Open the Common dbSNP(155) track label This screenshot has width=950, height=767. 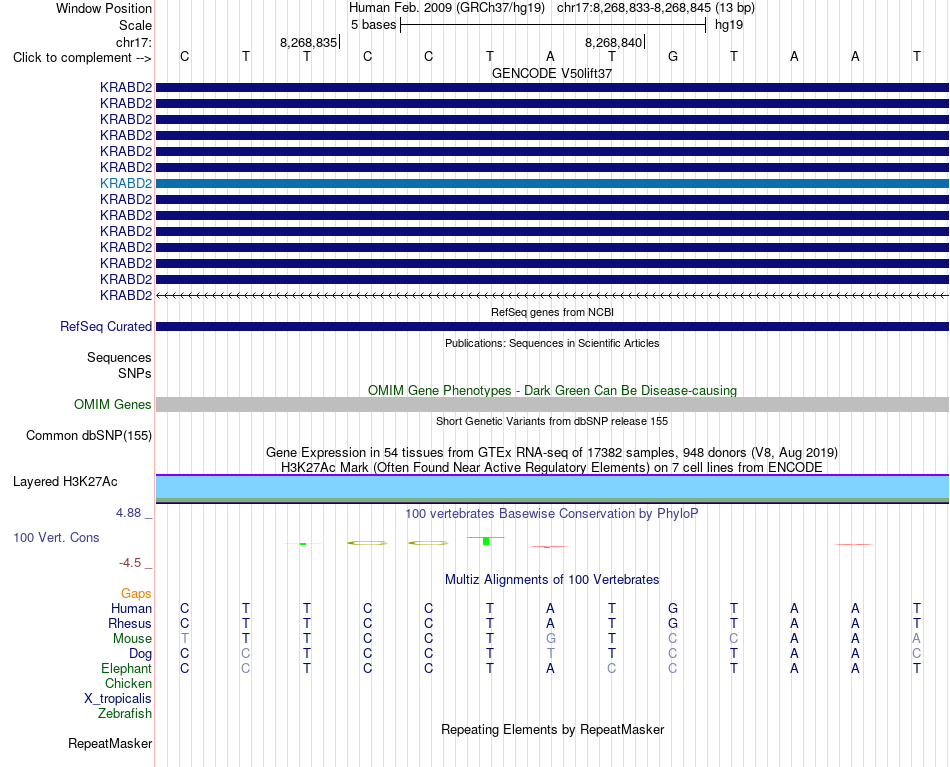pyautogui.click(x=89, y=435)
